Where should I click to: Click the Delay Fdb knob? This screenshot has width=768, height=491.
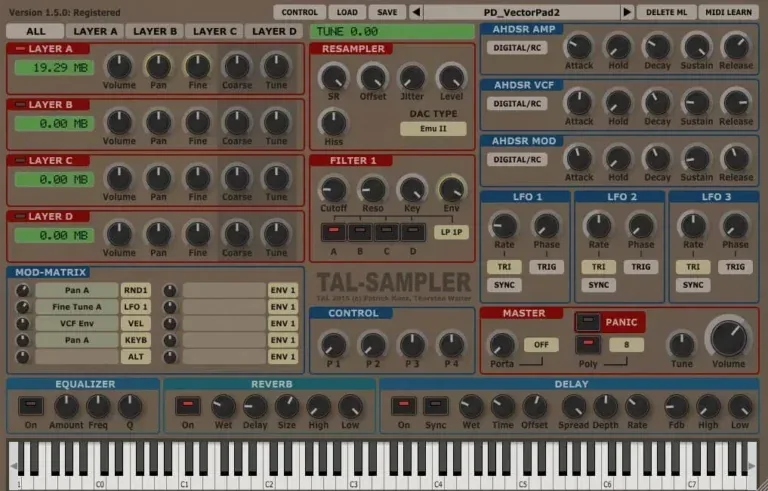click(676, 407)
